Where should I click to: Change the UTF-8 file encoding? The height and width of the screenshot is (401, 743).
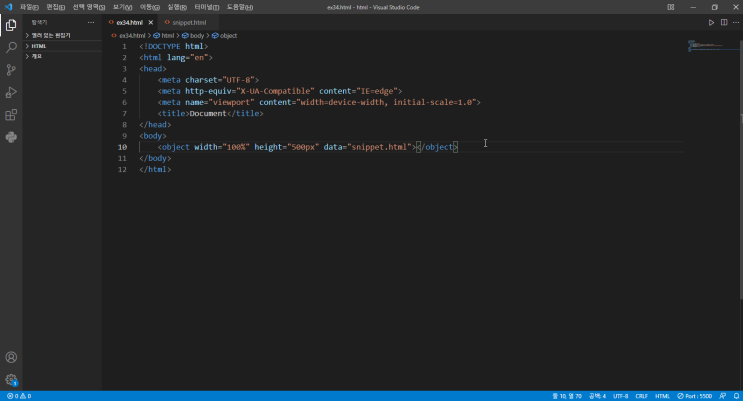[621, 396]
